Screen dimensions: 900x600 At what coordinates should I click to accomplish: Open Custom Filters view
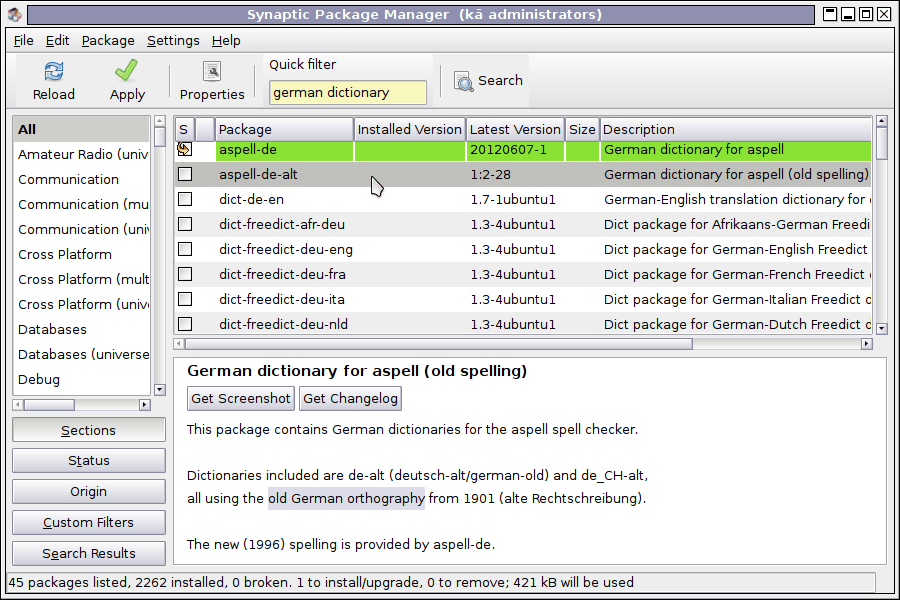(88, 522)
